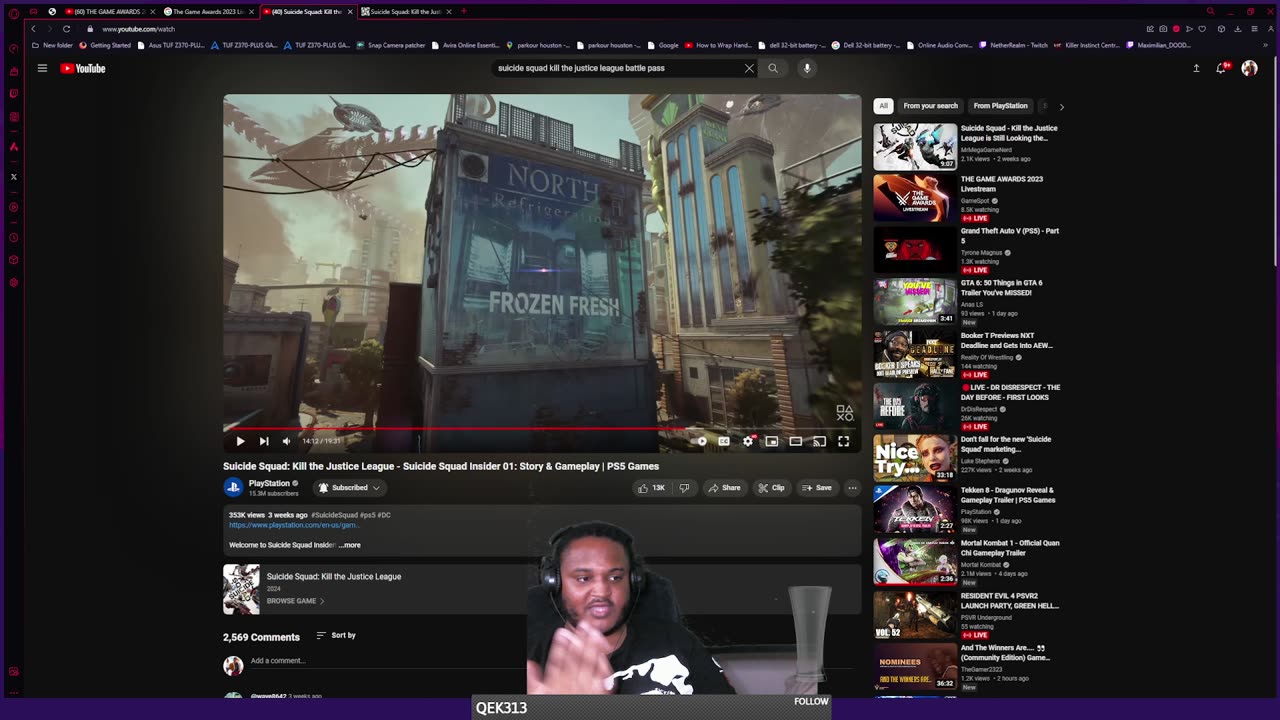Image resolution: width=1280 pixels, height=720 pixels.
Task: Mute the video volume speaker
Action: click(286, 441)
